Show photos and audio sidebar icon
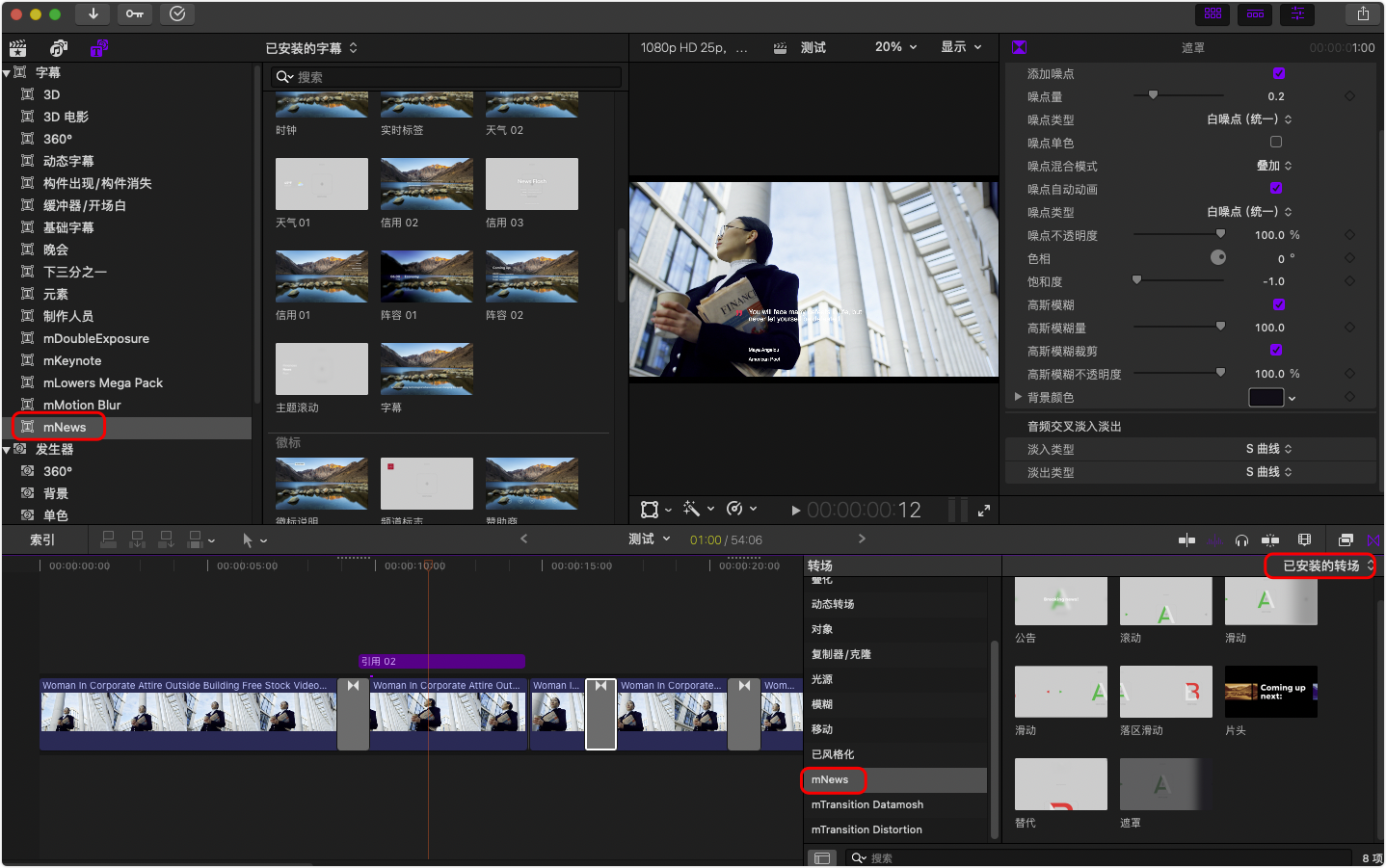1386x868 pixels. click(x=59, y=48)
